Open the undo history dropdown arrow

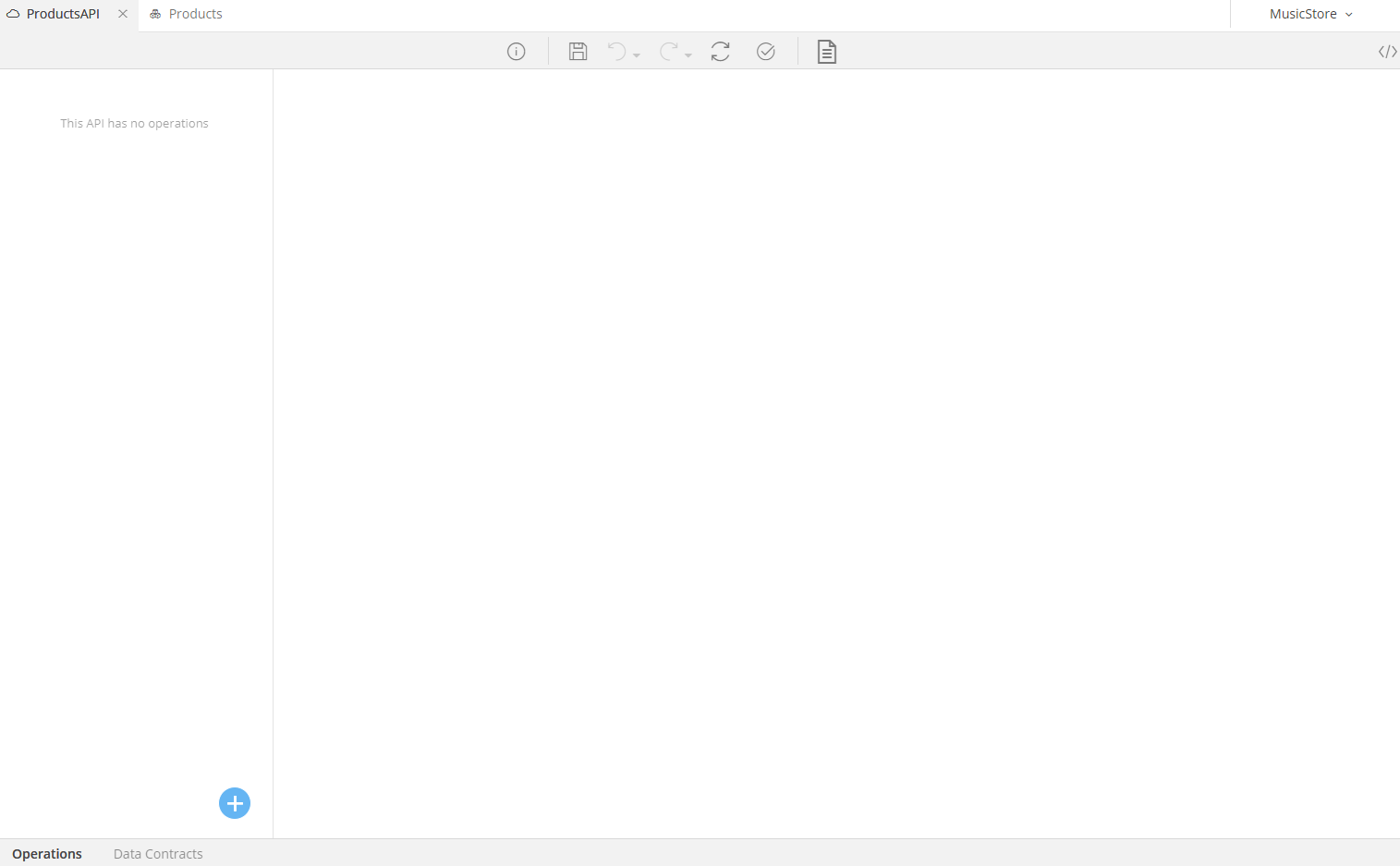pos(636,54)
